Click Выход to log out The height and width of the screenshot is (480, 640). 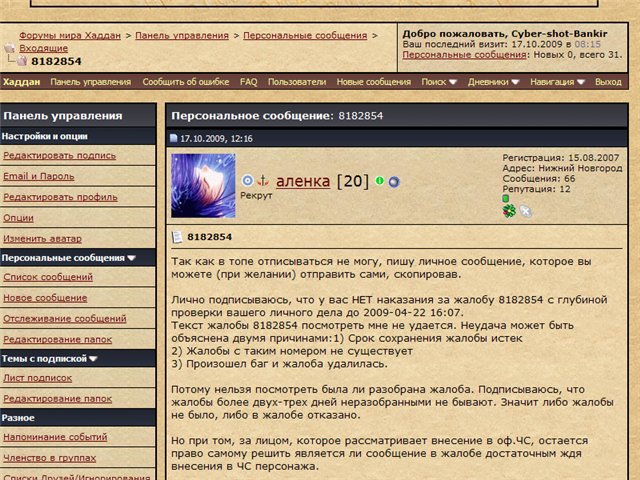pos(608,82)
